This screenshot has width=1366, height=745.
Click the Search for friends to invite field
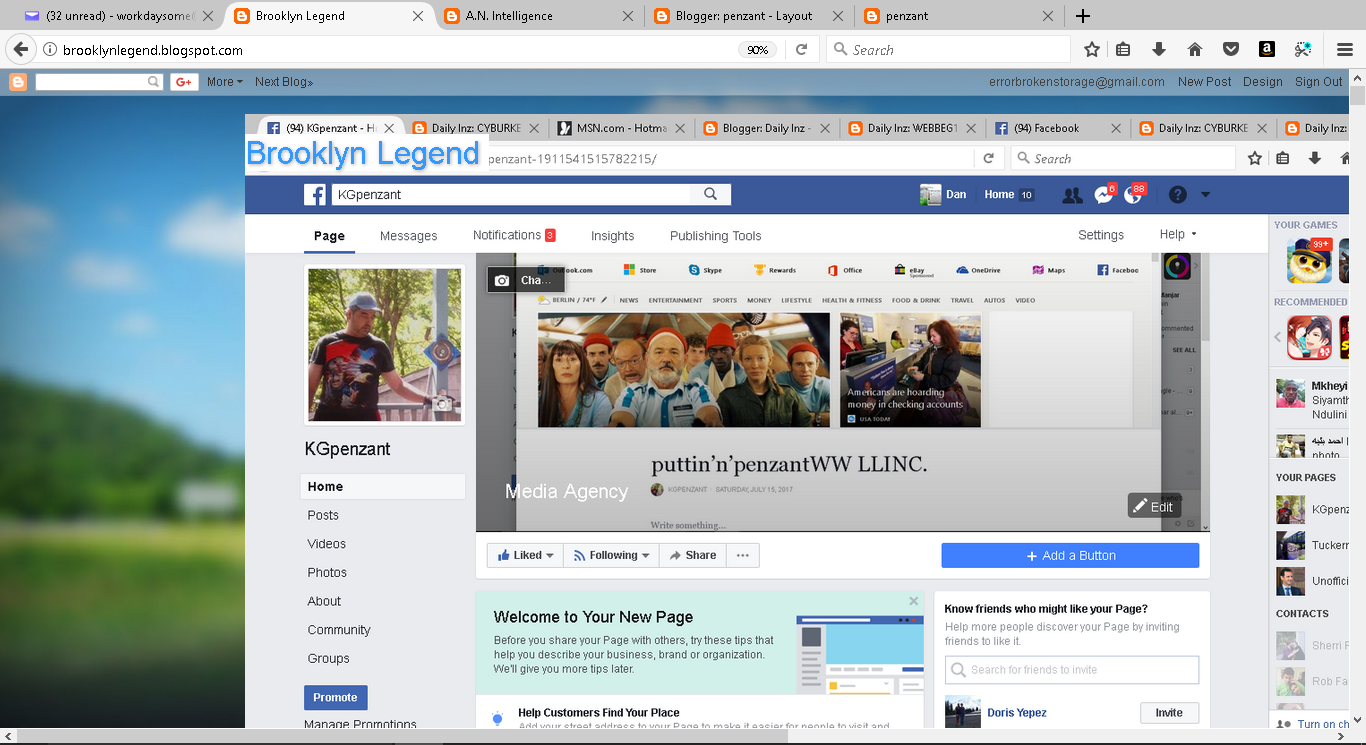[1072, 670]
